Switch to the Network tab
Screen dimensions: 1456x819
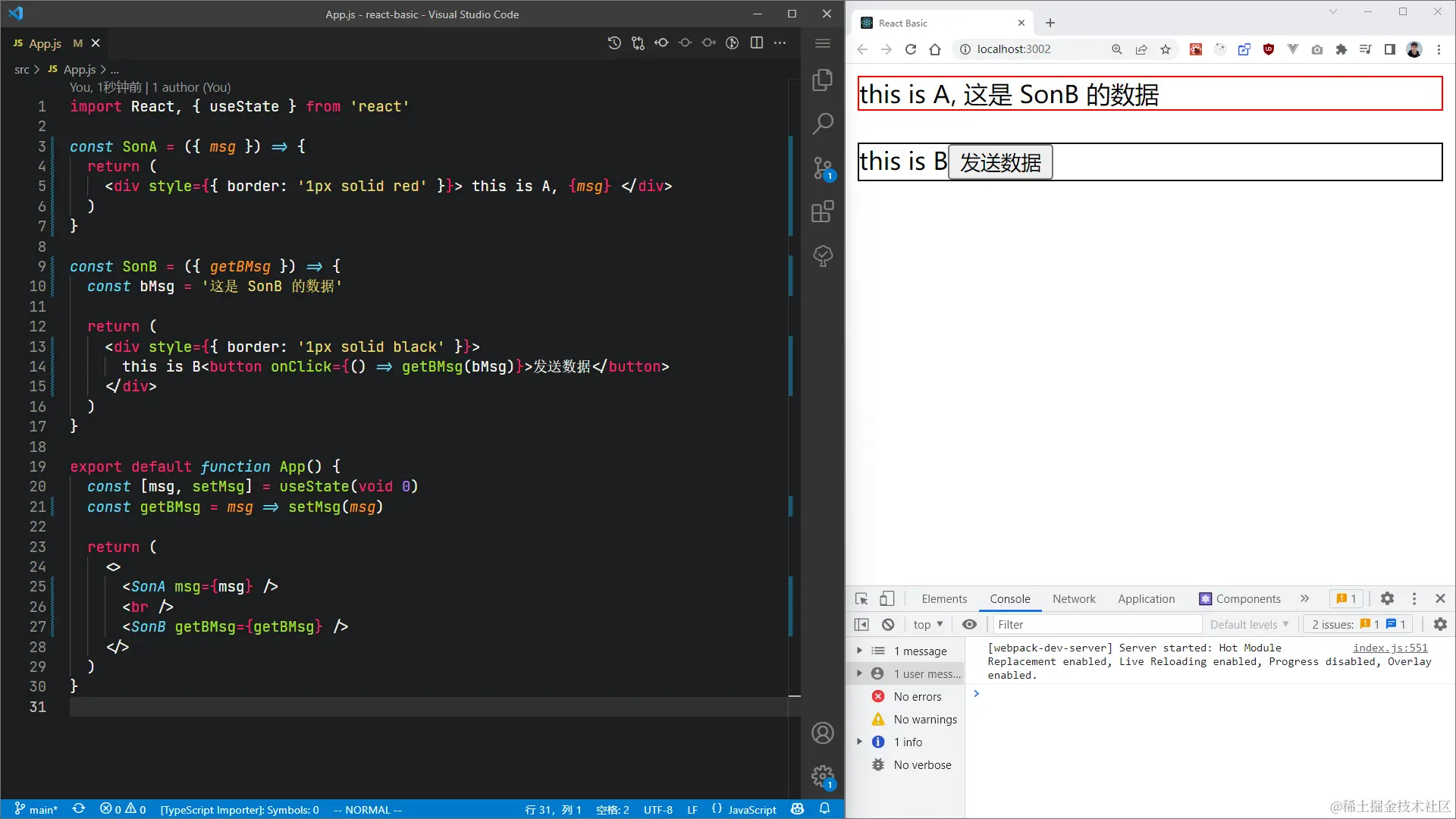tap(1073, 598)
